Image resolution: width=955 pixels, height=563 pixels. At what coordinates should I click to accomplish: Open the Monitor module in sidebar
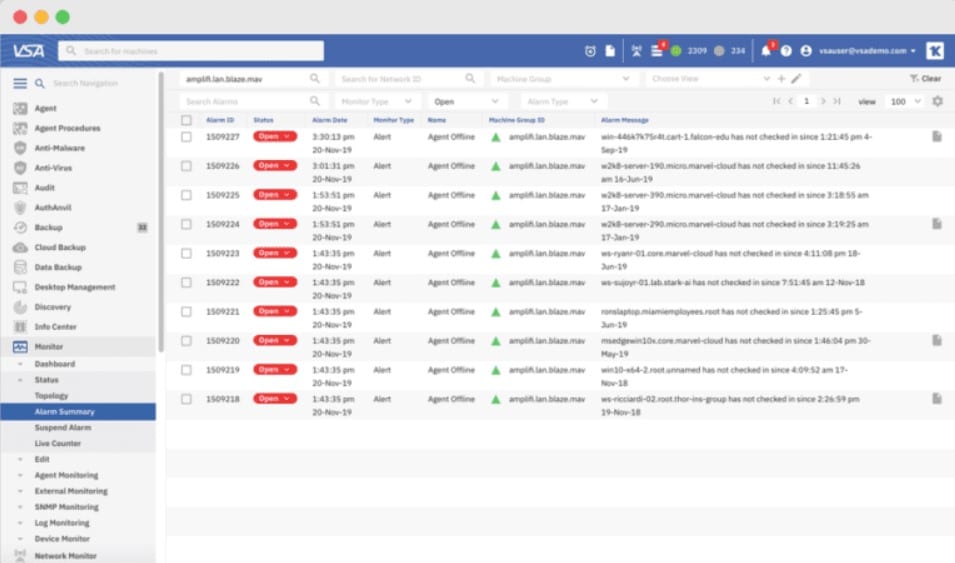point(78,347)
